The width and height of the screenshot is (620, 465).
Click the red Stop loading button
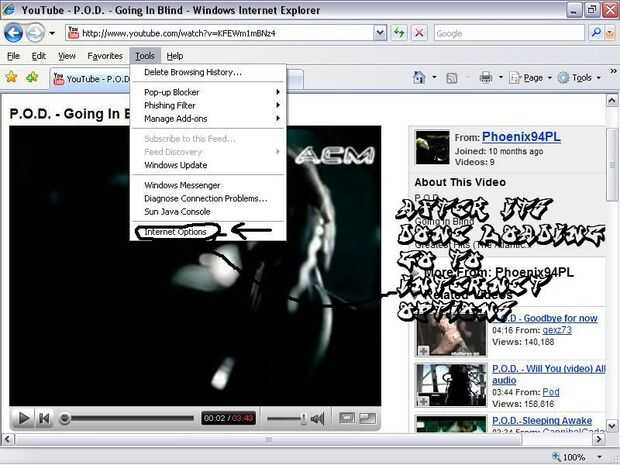[419, 33]
